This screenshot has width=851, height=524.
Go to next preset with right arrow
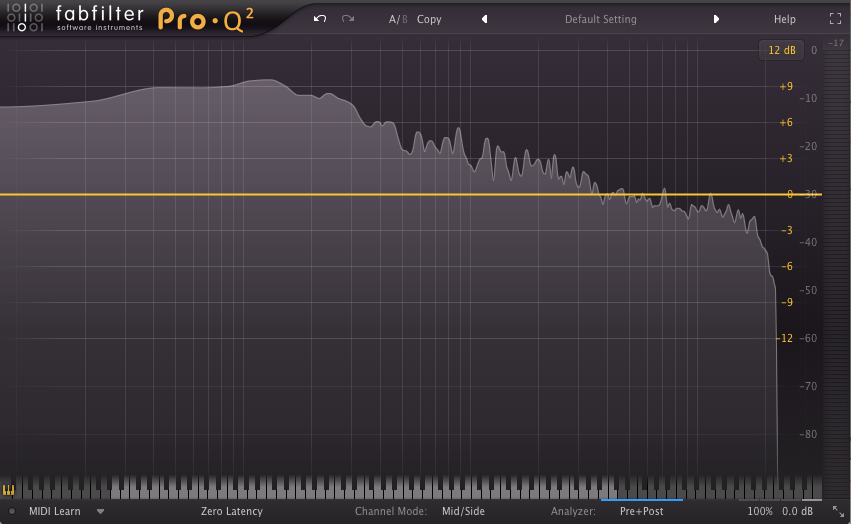pos(716,19)
